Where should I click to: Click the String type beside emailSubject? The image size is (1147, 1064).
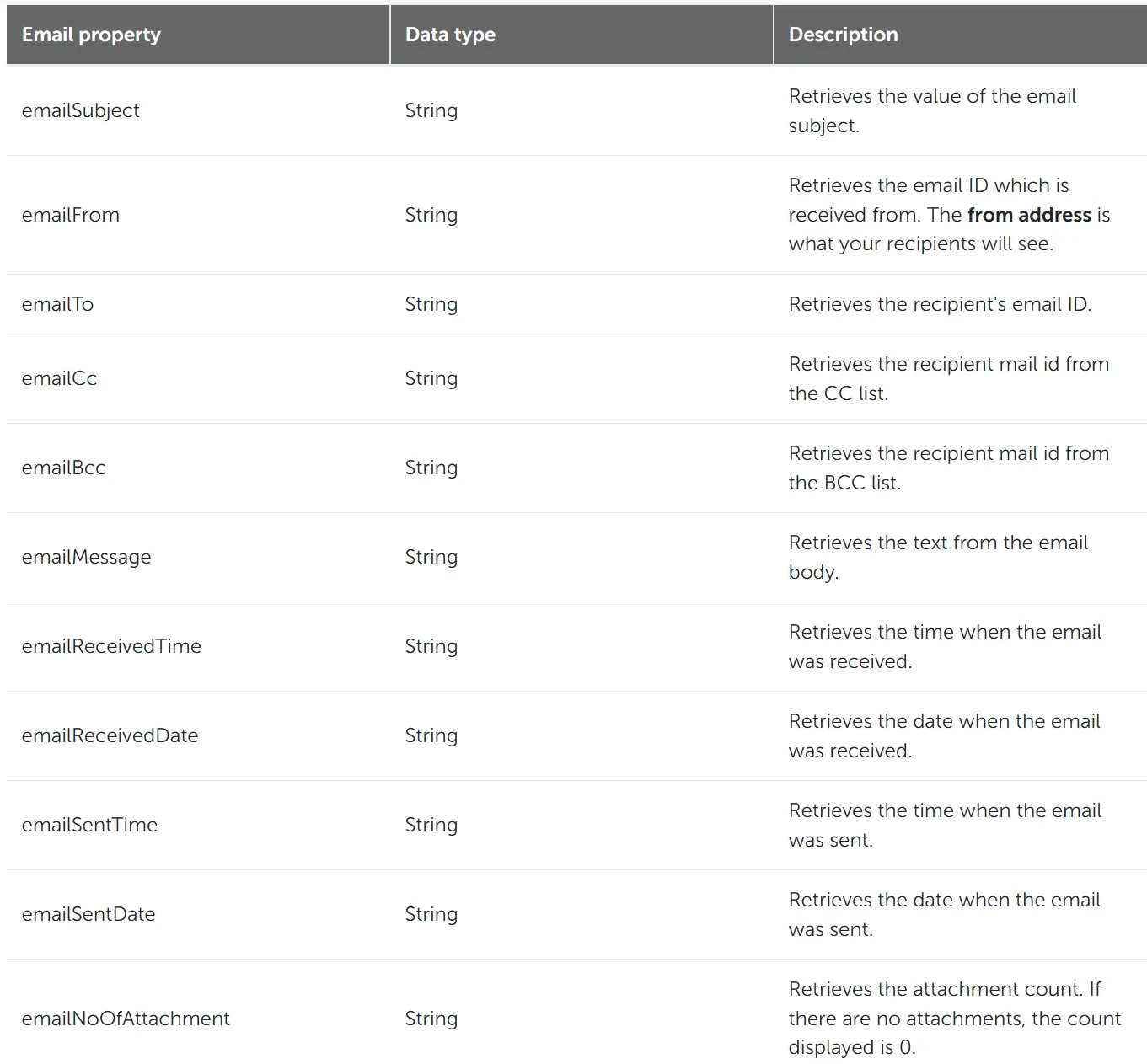tap(431, 110)
